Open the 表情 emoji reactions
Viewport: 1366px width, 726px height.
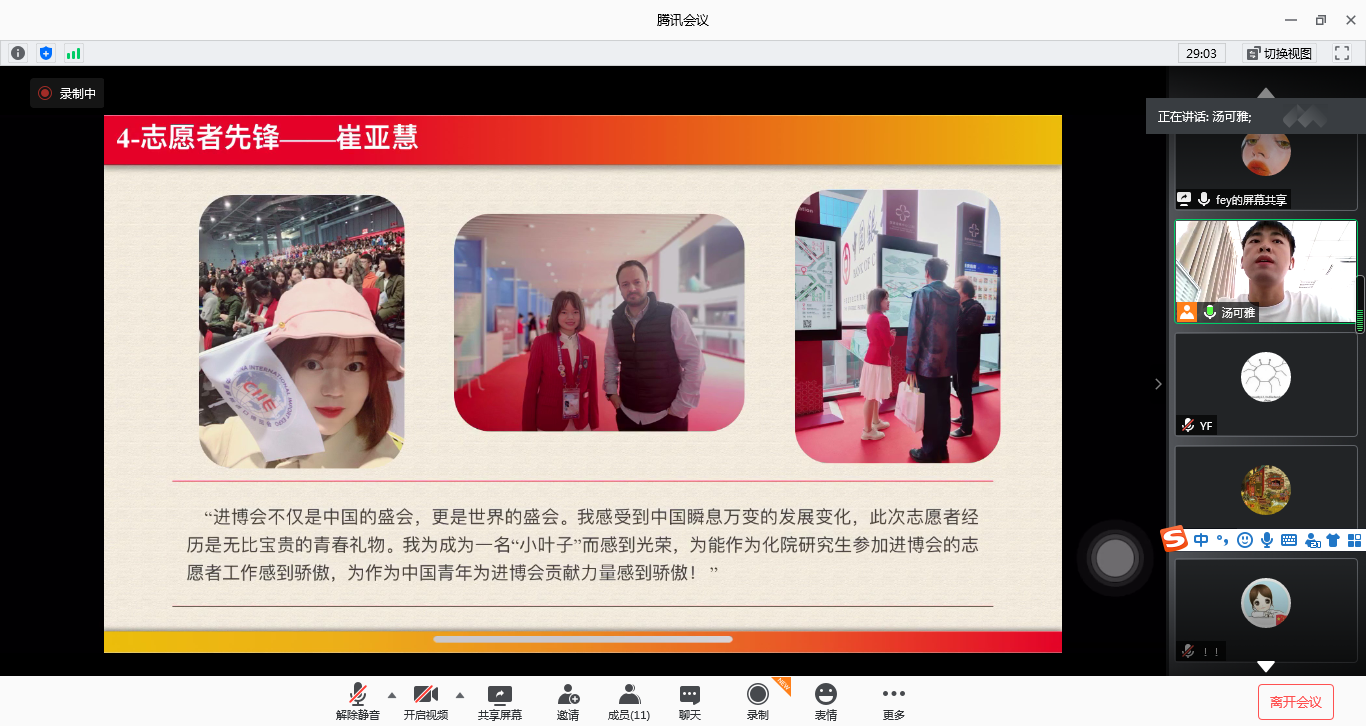pyautogui.click(x=825, y=695)
